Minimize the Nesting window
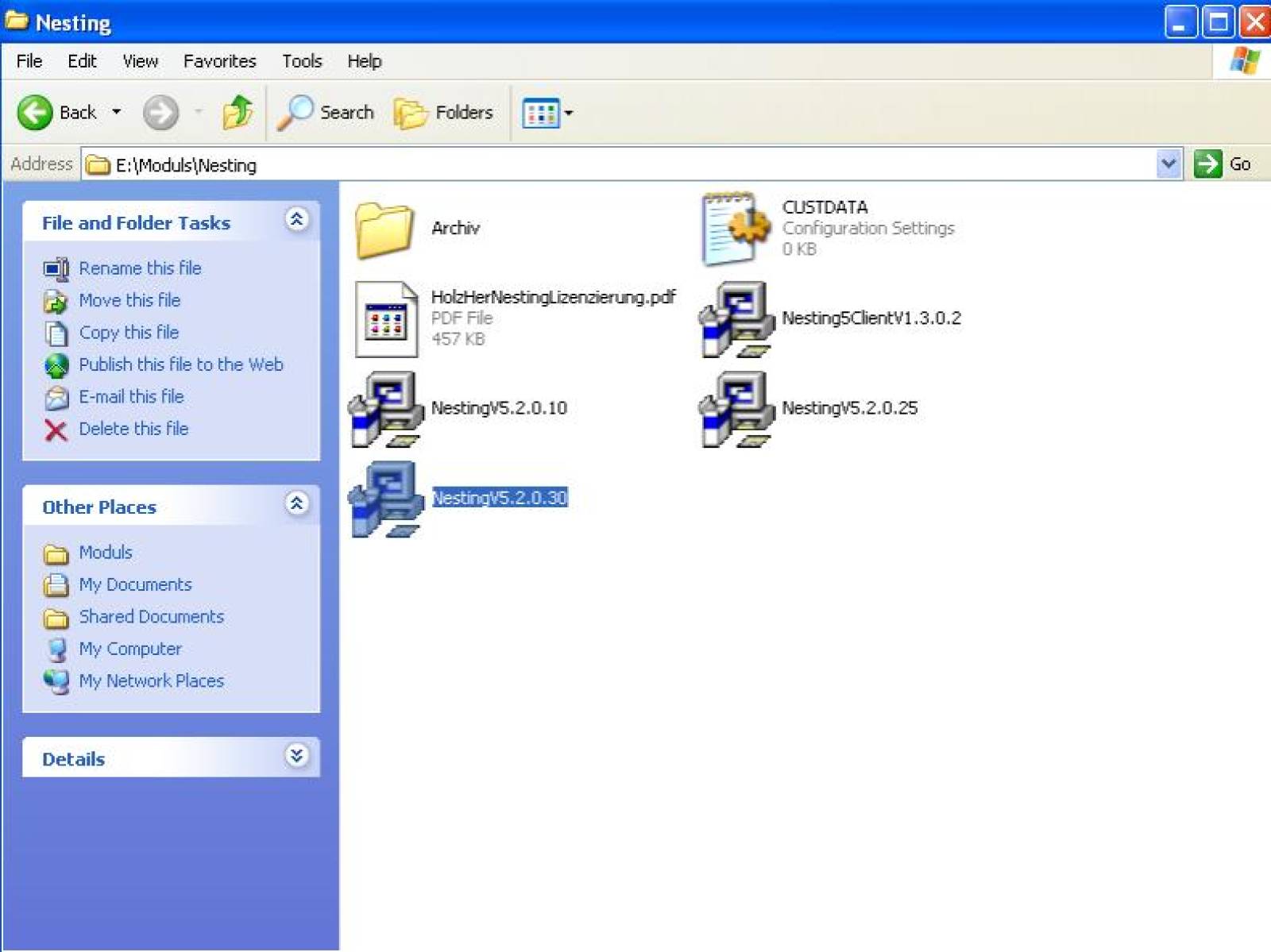The height and width of the screenshot is (952, 1271). click(1180, 21)
